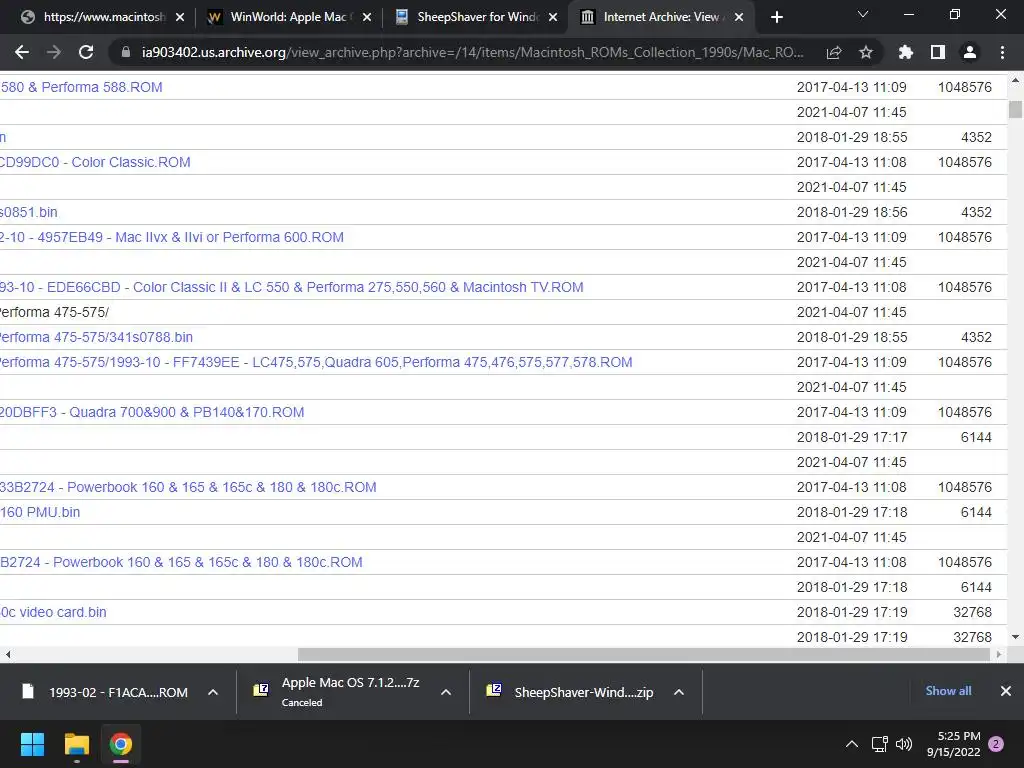Show hidden system tray icons
This screenshot has height=768, width=1024.
point(852,744)
